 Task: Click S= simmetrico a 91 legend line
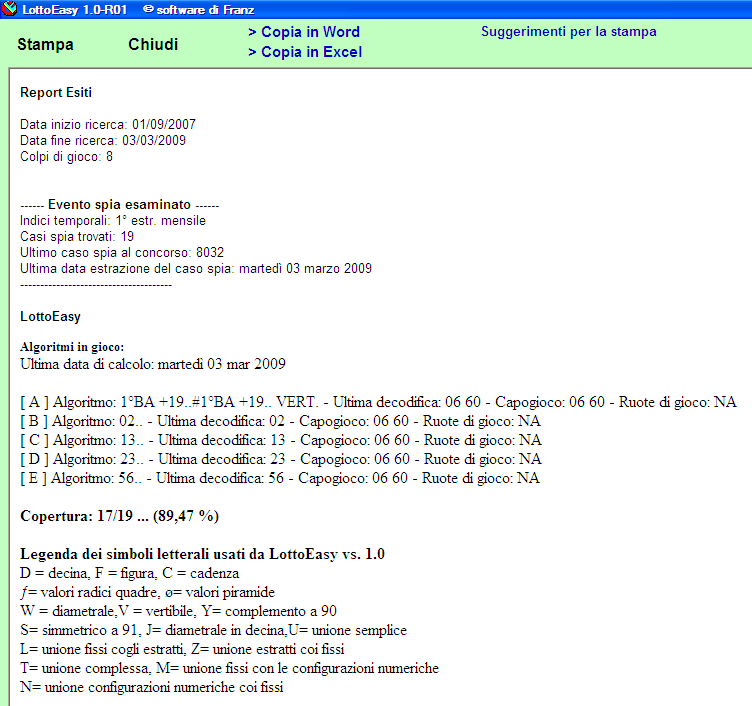213,630
